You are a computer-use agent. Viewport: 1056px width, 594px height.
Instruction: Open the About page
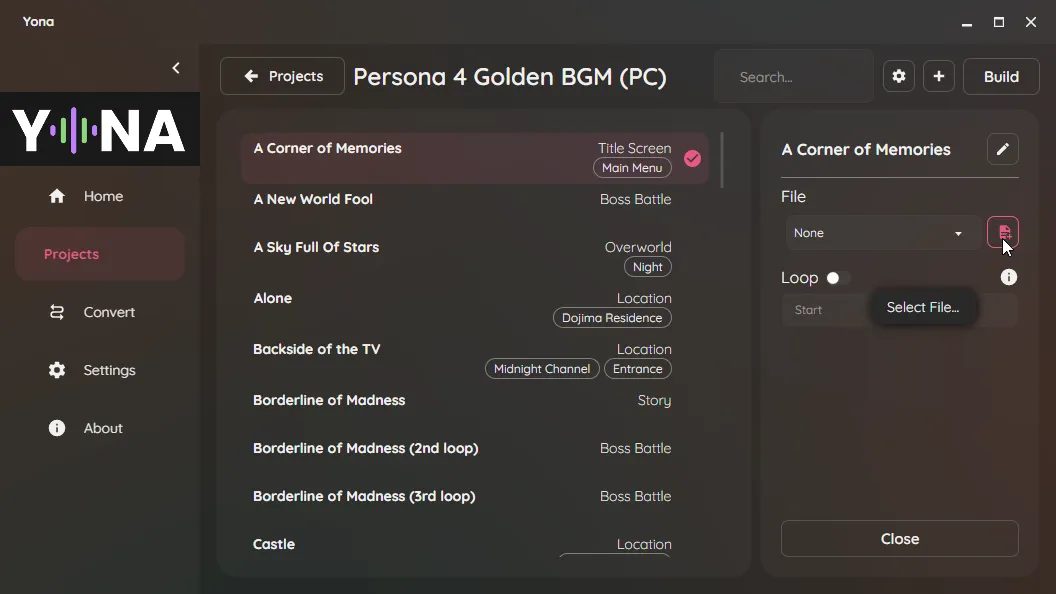100,428
